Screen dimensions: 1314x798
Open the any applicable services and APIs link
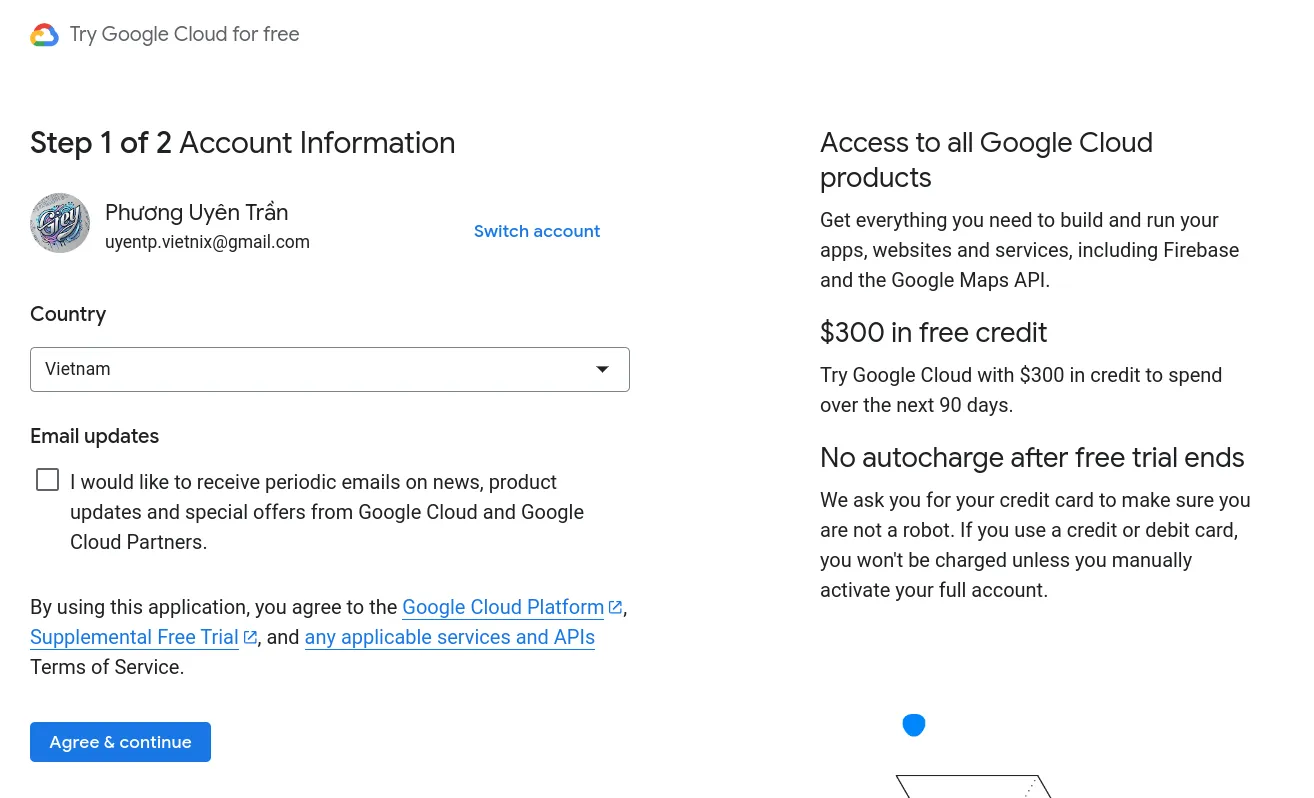click(x=449, y=637)
